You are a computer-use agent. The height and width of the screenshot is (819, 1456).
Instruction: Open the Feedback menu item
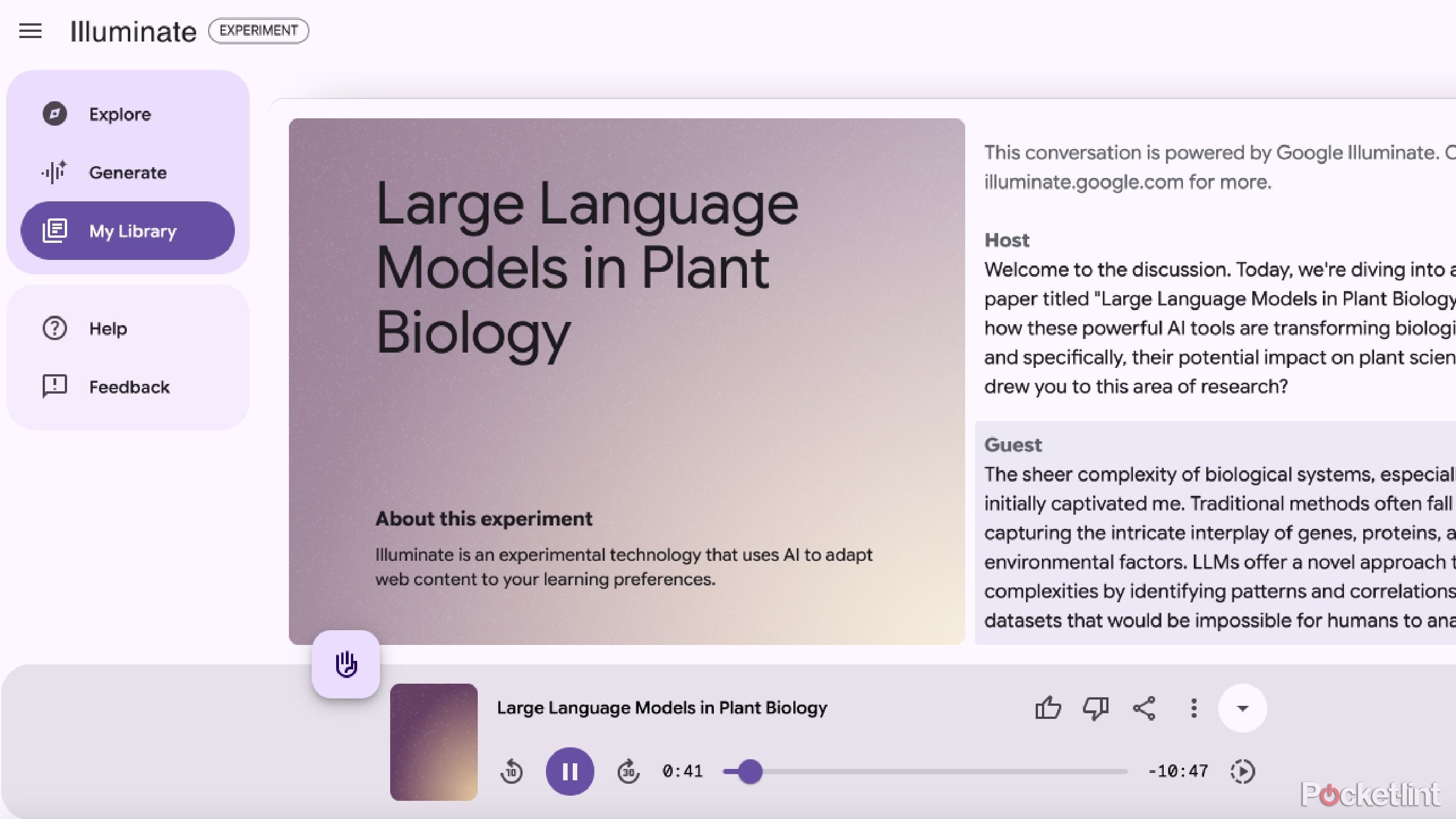click(128, 387)
